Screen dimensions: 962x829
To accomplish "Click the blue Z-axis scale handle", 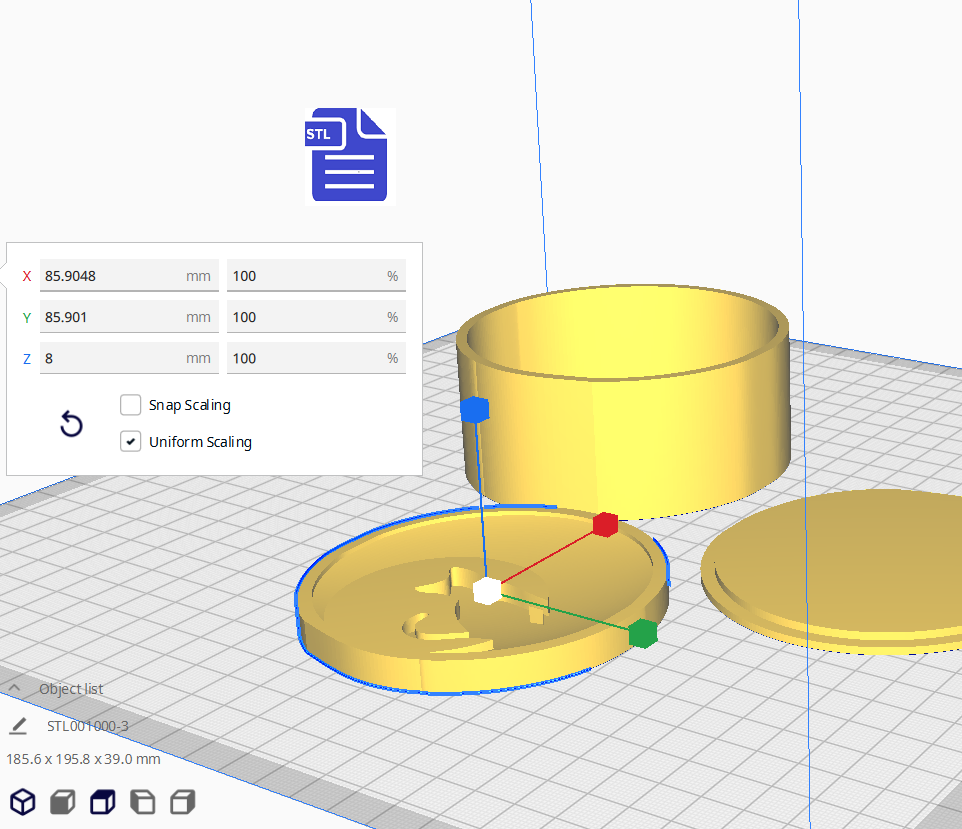I will tap(474, 409).
